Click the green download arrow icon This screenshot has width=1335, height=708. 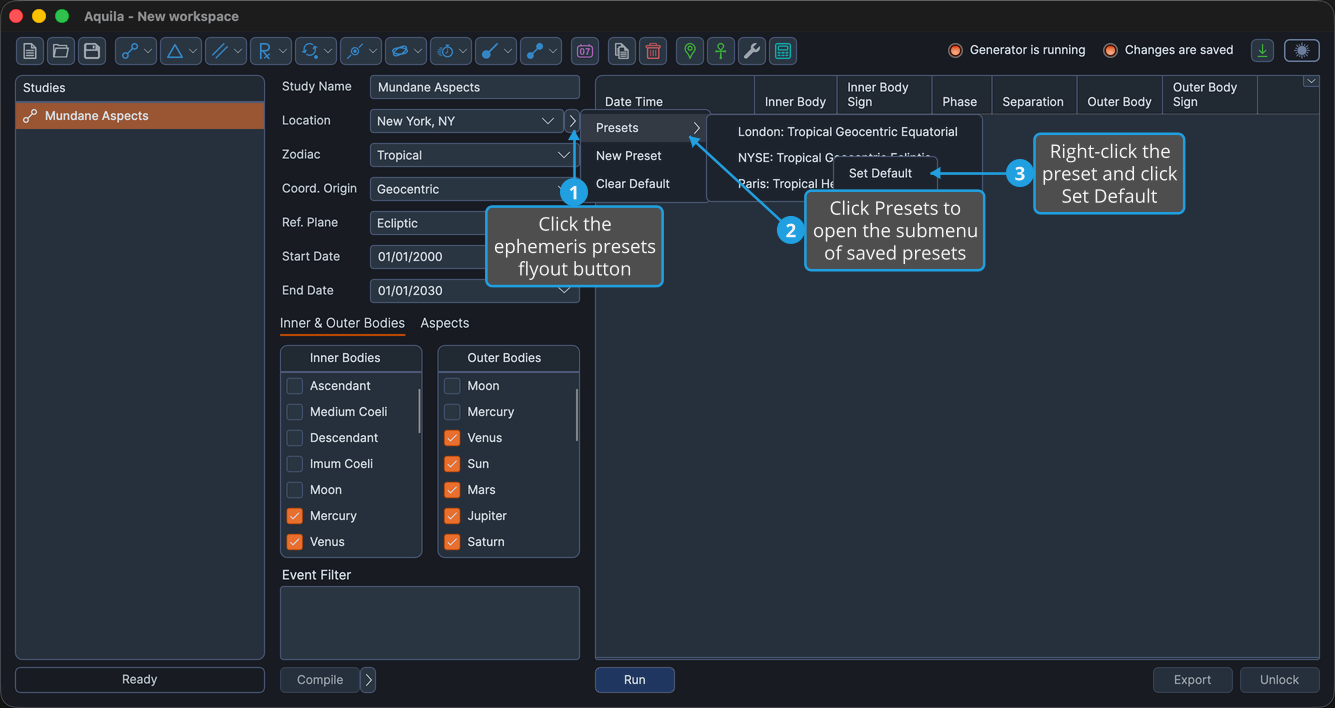[1262, 51]
